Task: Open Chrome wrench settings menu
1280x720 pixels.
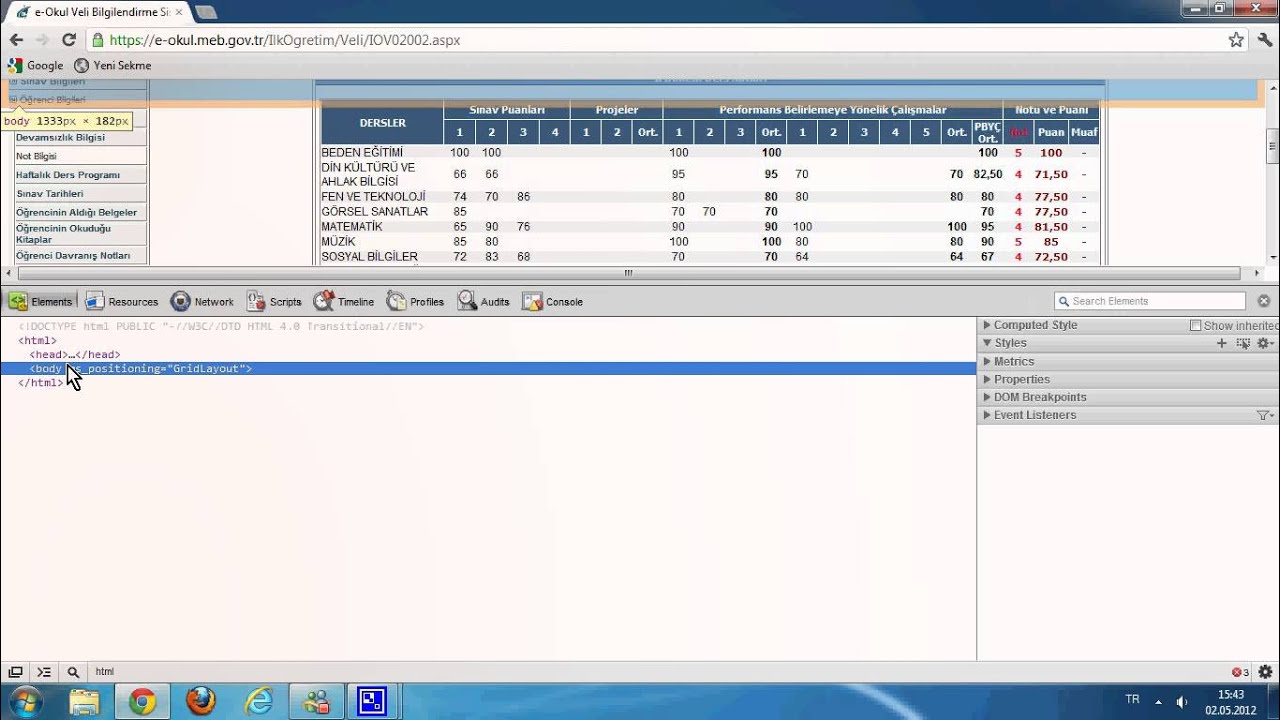Action: 1265,40
